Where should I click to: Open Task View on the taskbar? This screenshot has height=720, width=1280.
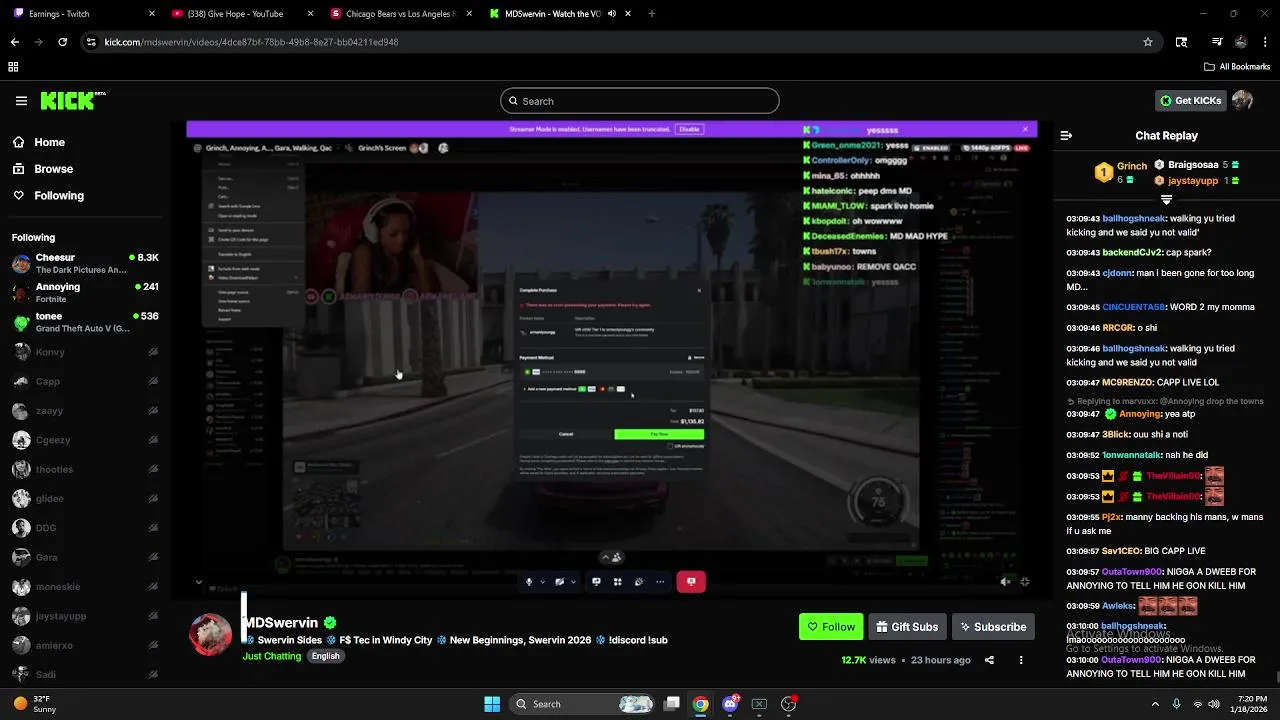[672, 704]
